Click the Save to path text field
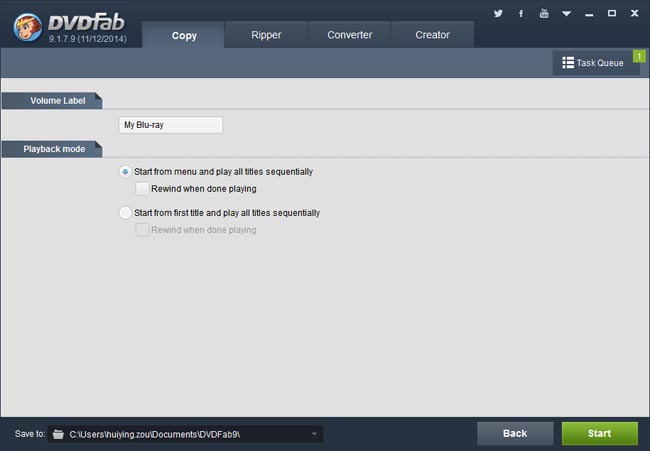650x451 pixels. 186,434
